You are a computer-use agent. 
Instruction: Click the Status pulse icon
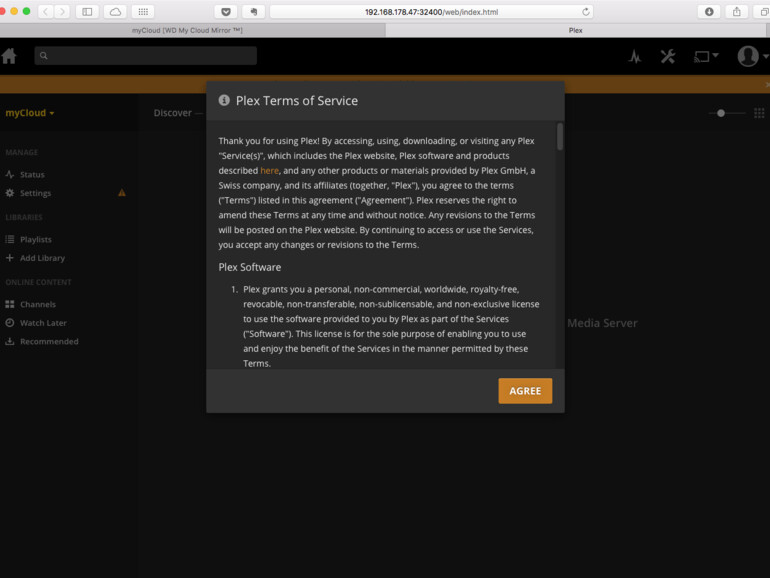point(9,174)
